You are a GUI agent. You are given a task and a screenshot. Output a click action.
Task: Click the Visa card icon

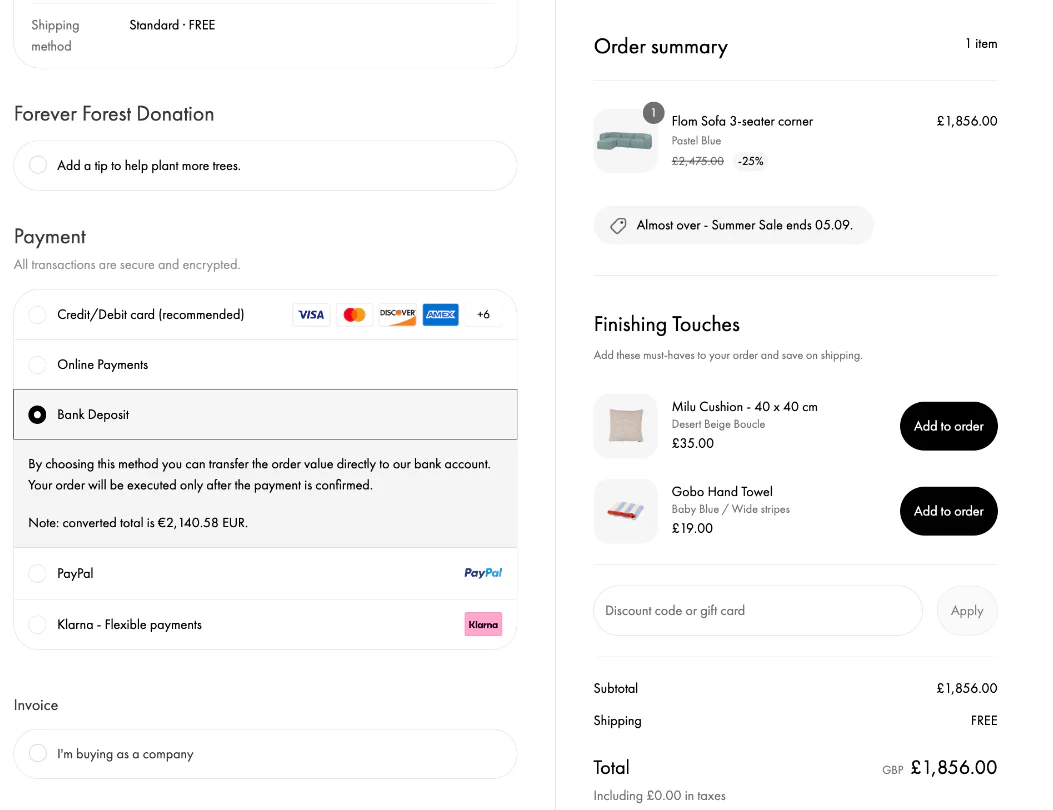pyautogui.click(x=310, y=314)
